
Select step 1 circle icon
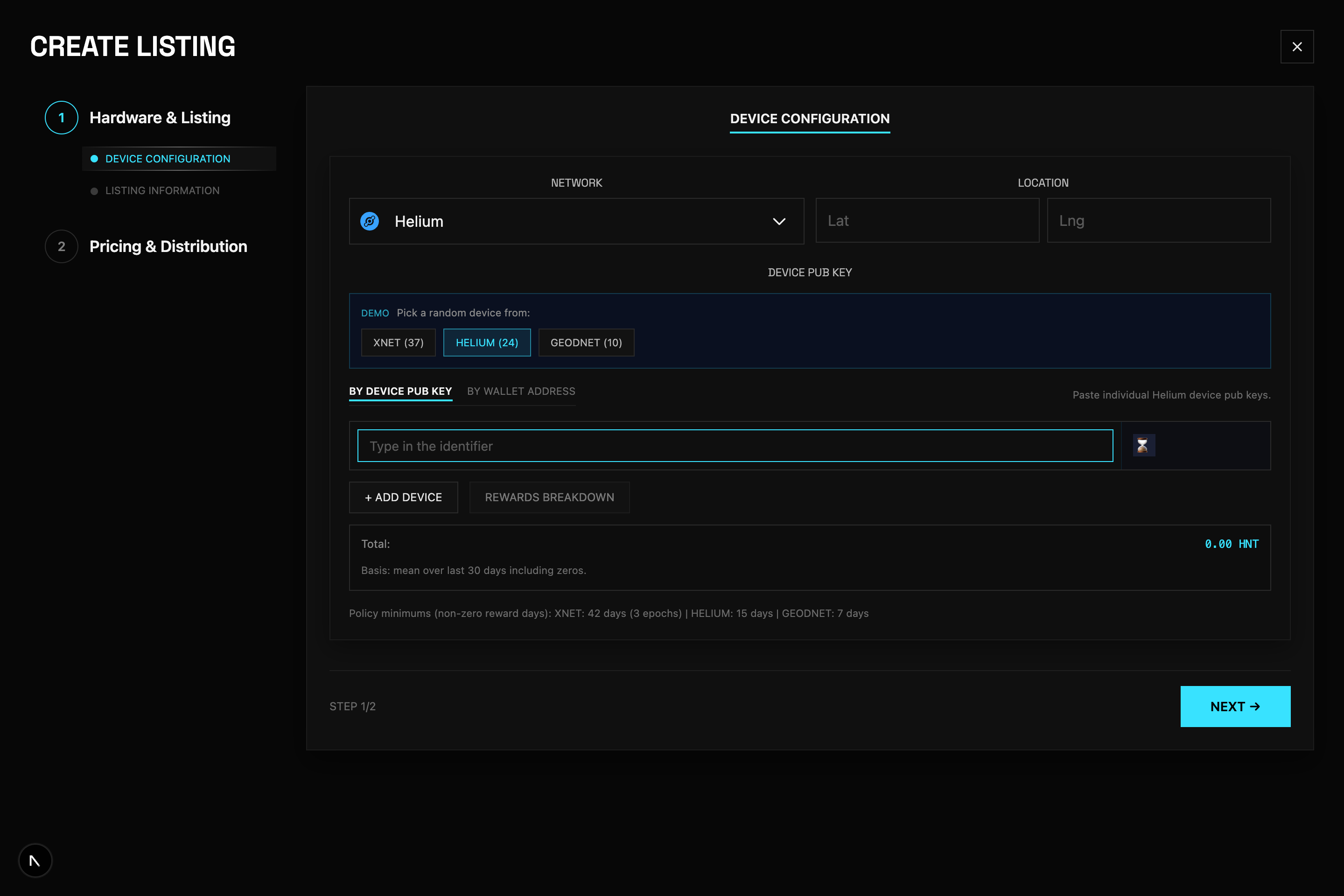pyautogui.click(x=61, y=118)
